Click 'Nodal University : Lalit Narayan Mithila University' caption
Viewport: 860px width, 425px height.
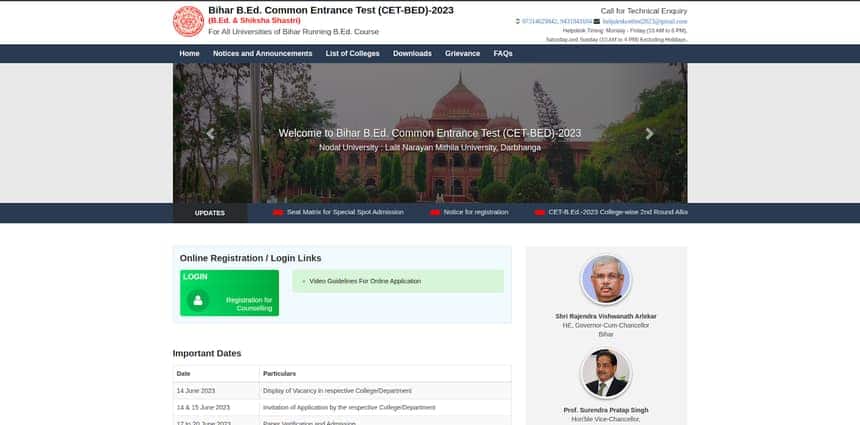tap(430, 148)
